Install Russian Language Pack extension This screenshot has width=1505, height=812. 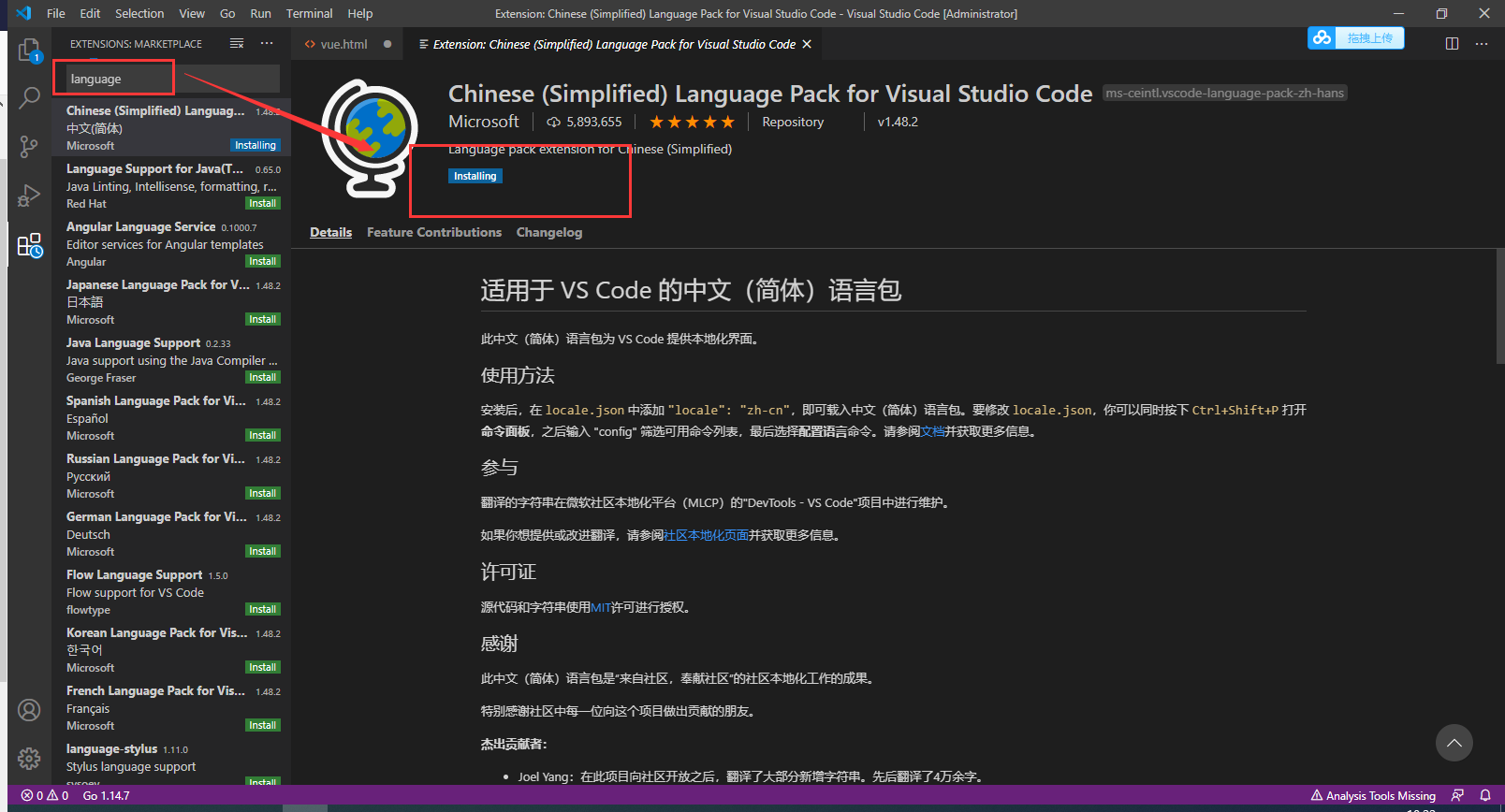click(262, 493)
